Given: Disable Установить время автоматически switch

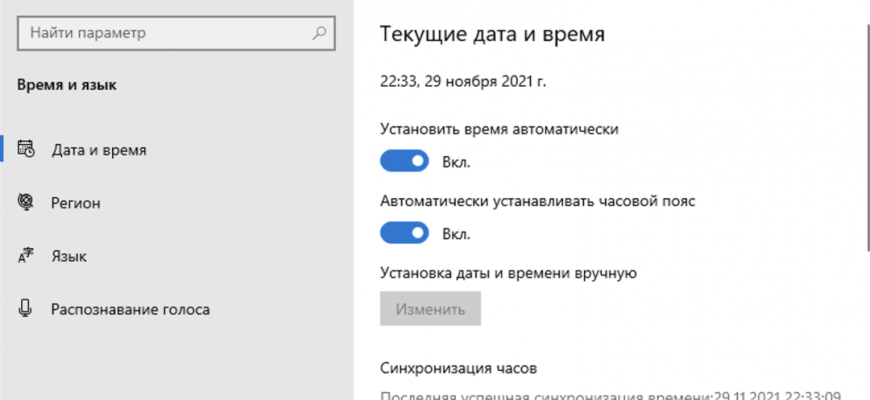Looking at the screenshot, I should click(405, 161).
